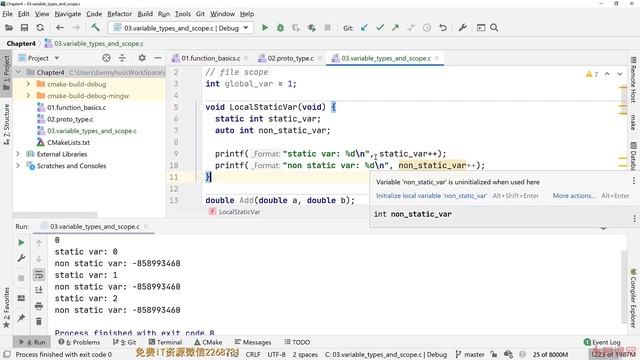This screenshot has width=640, height=360.
Task: Run program with green play icon
Action: tap(265, 28)
